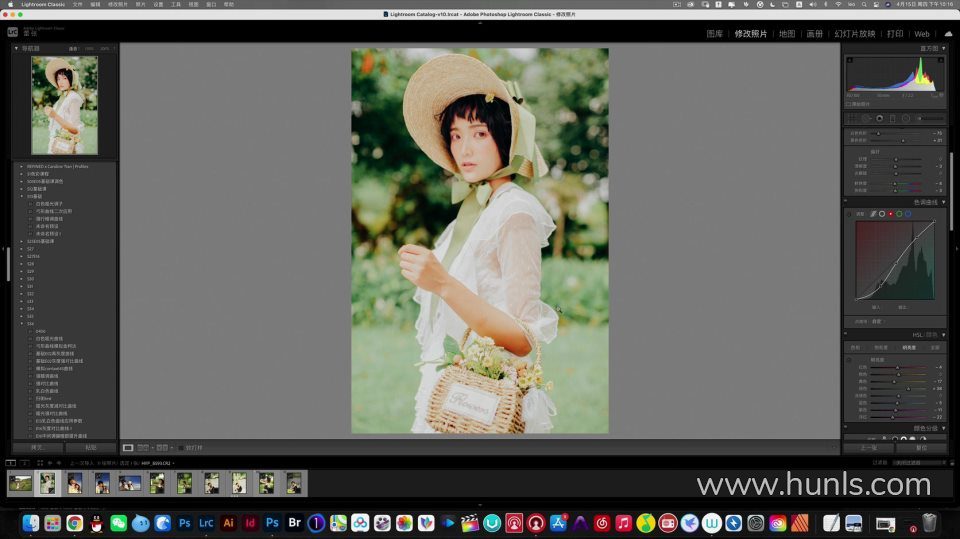Open WeChat from the Dock
Viewport: 960px width, 539px height.
click(118, 523)
